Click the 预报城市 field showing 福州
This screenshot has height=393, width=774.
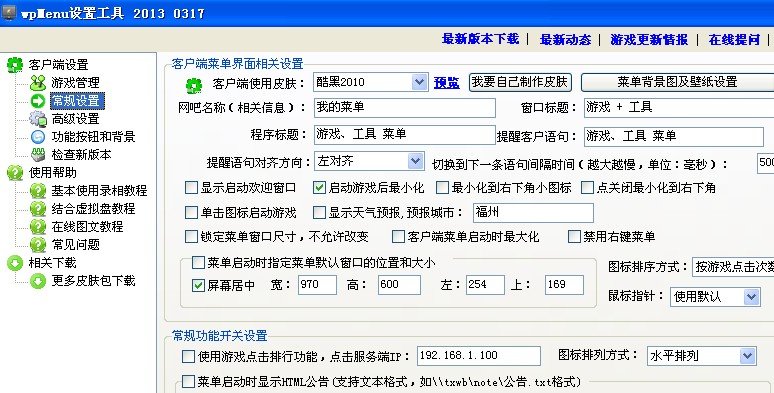coord(533,213)
